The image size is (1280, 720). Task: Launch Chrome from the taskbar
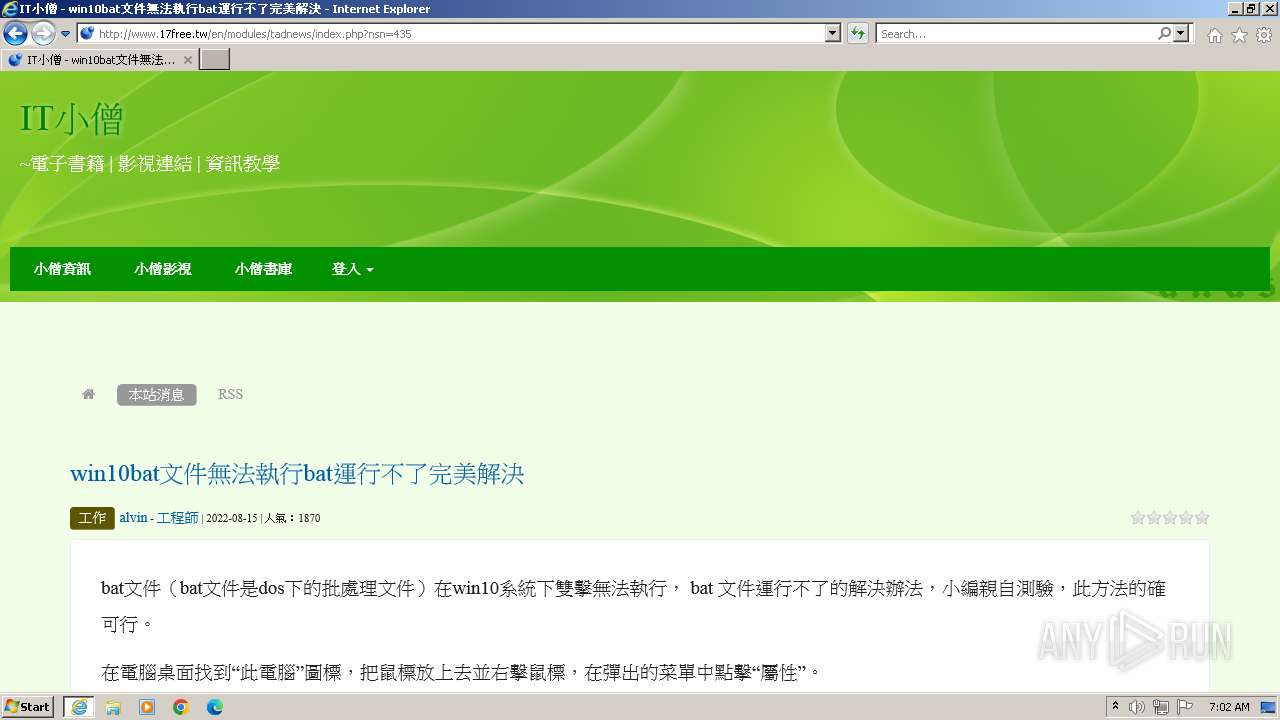coord(181,707)
